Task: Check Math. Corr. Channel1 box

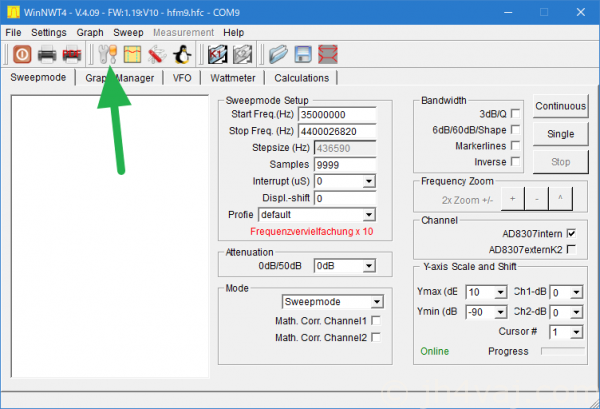Action: tap(375, 320)
